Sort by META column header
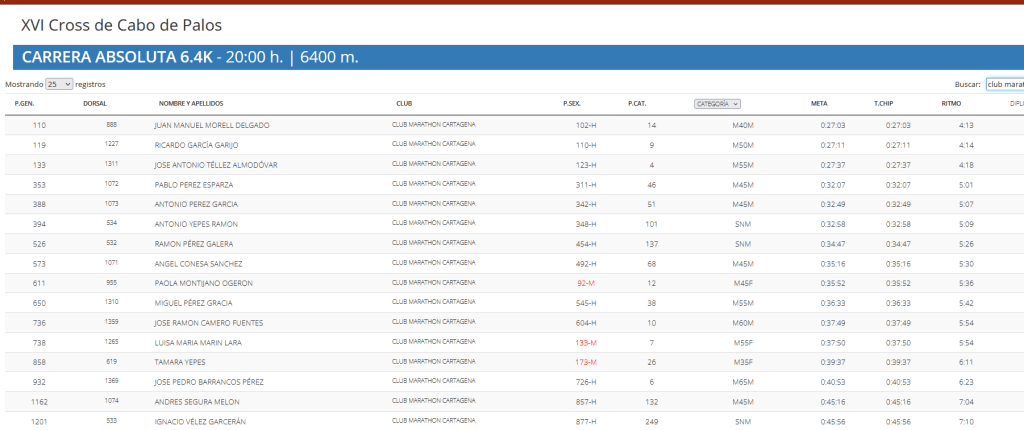 click(x=819, y=104)
